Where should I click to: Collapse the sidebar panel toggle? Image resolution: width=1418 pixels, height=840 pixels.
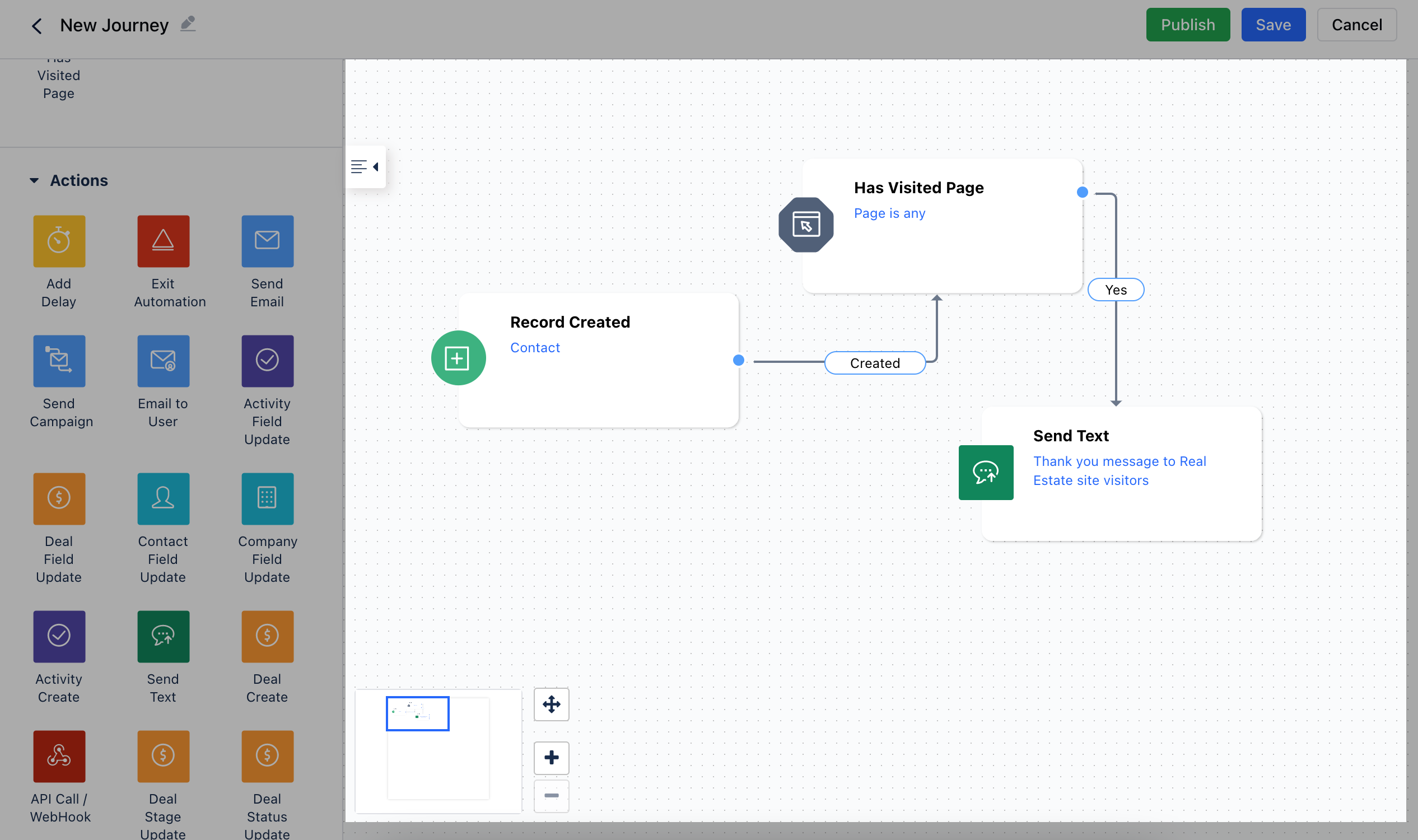(365, 167)
